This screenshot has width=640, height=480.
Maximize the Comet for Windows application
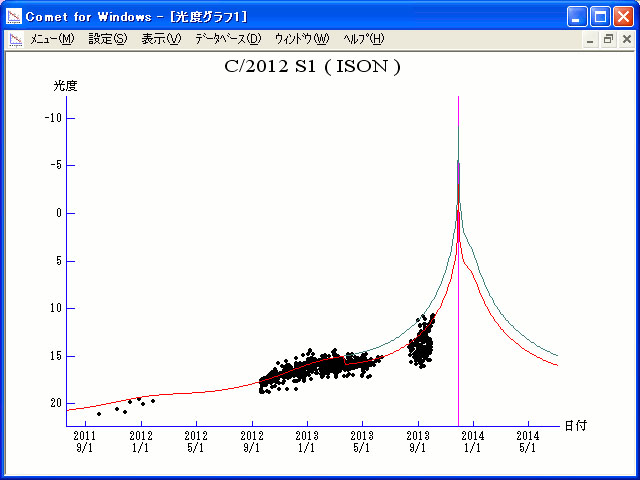(x=600, y=17)
